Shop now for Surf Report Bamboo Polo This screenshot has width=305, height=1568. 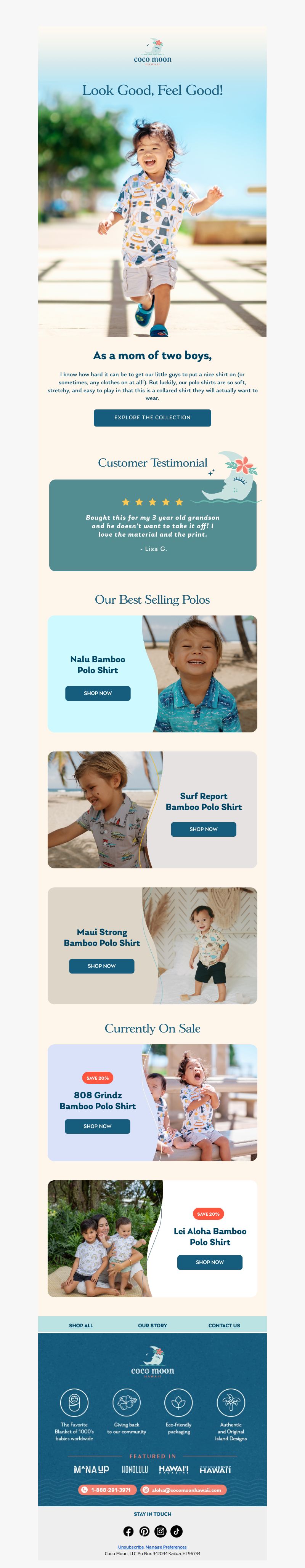point(203,829)
